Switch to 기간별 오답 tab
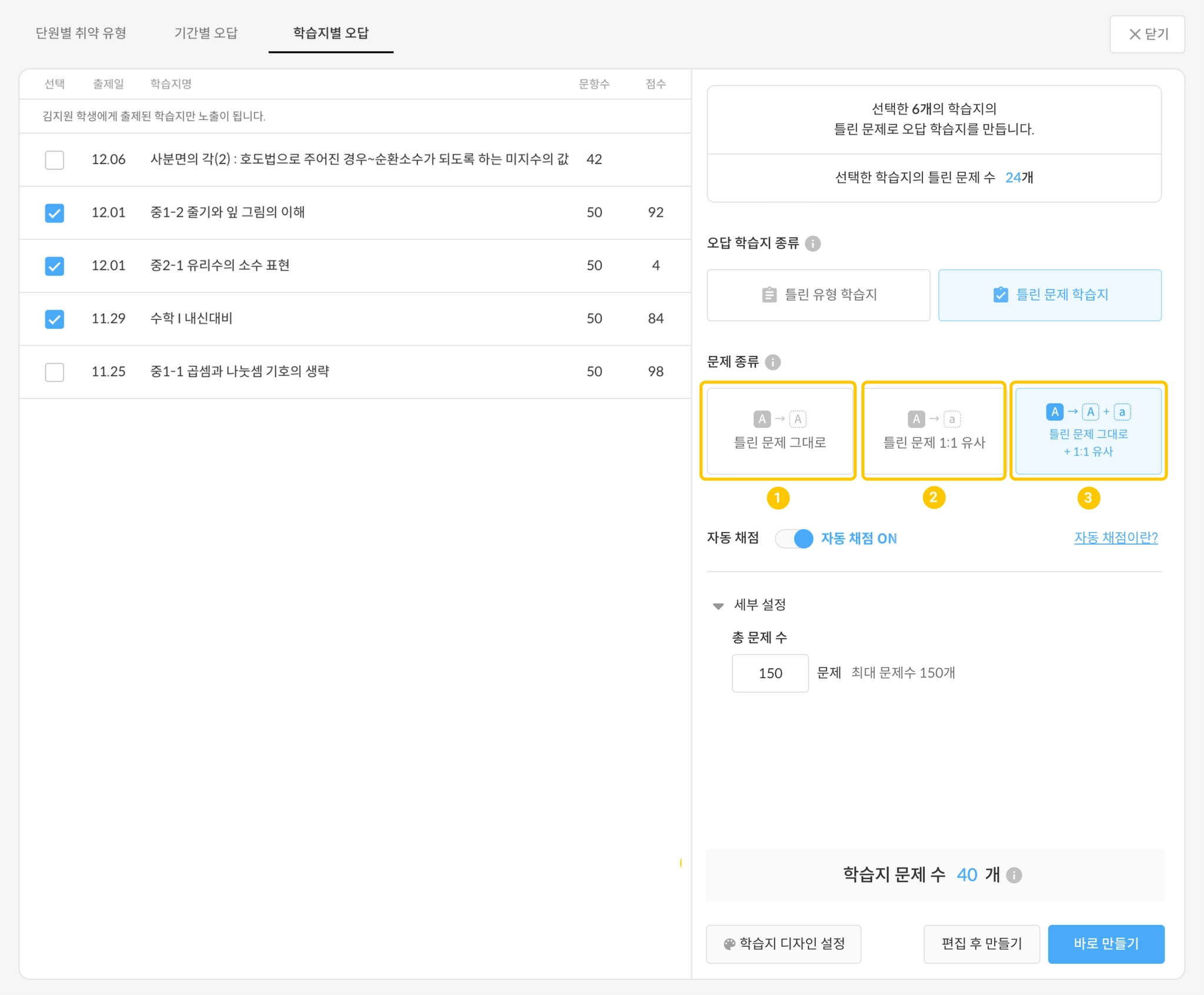The image size is (1204, 995). (206, 33)
